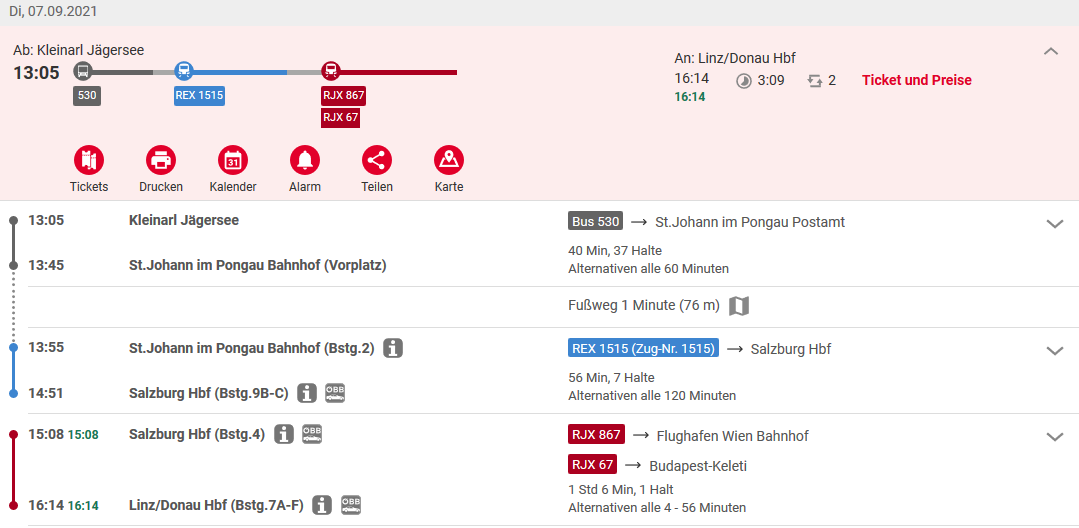Print the itinerary with the Drucken icon

(x=161, y=160)
